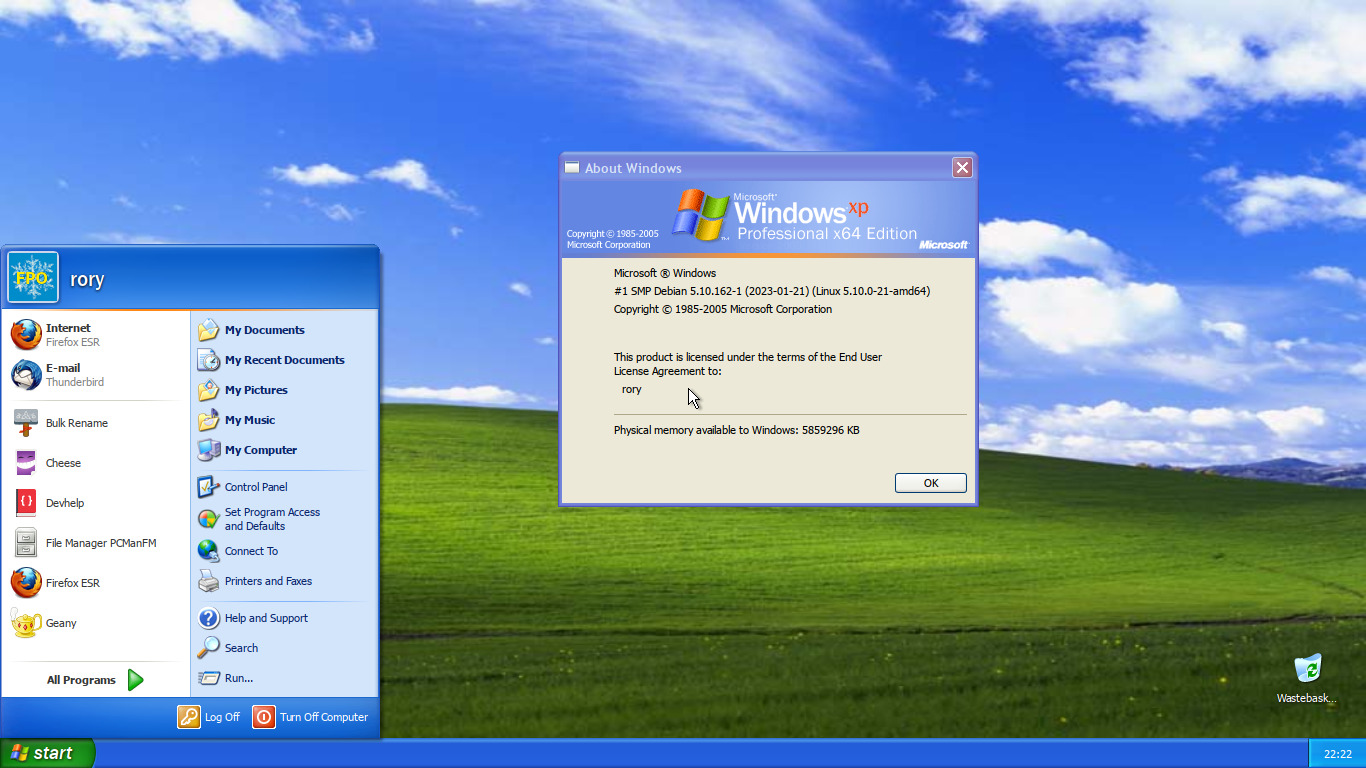Click the Geany label
This screenshot has width=1366, height=768.
[x=61, y=623]
